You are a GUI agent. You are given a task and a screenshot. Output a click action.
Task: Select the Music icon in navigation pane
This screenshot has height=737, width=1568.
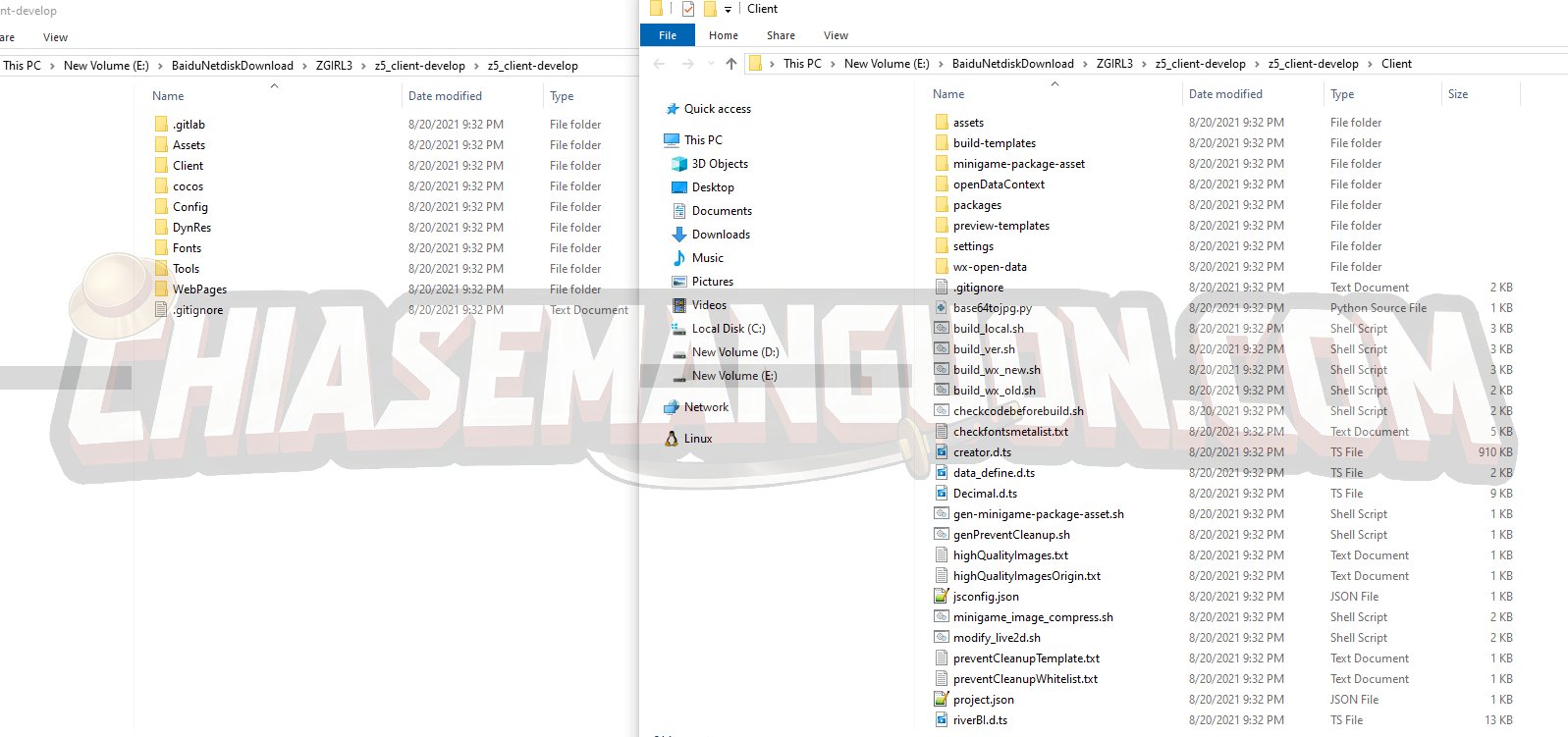[678, 258]
